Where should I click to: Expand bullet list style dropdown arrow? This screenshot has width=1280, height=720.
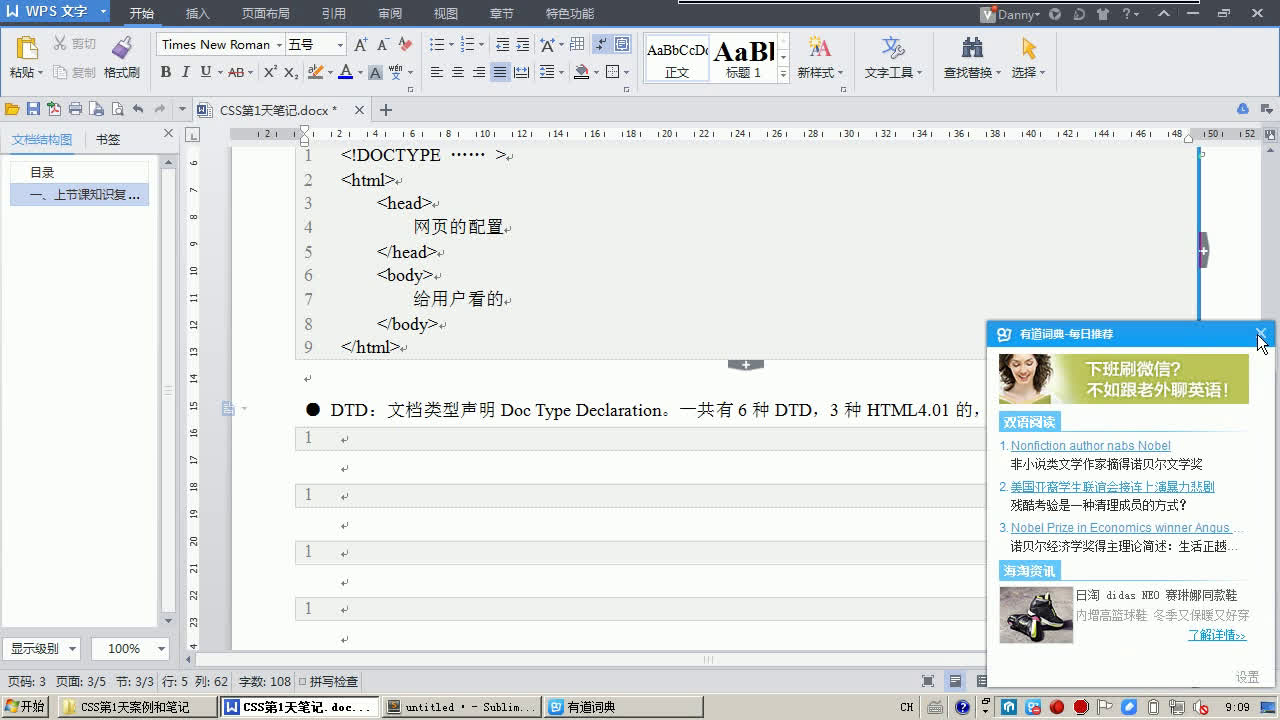(x=450, y=44)
